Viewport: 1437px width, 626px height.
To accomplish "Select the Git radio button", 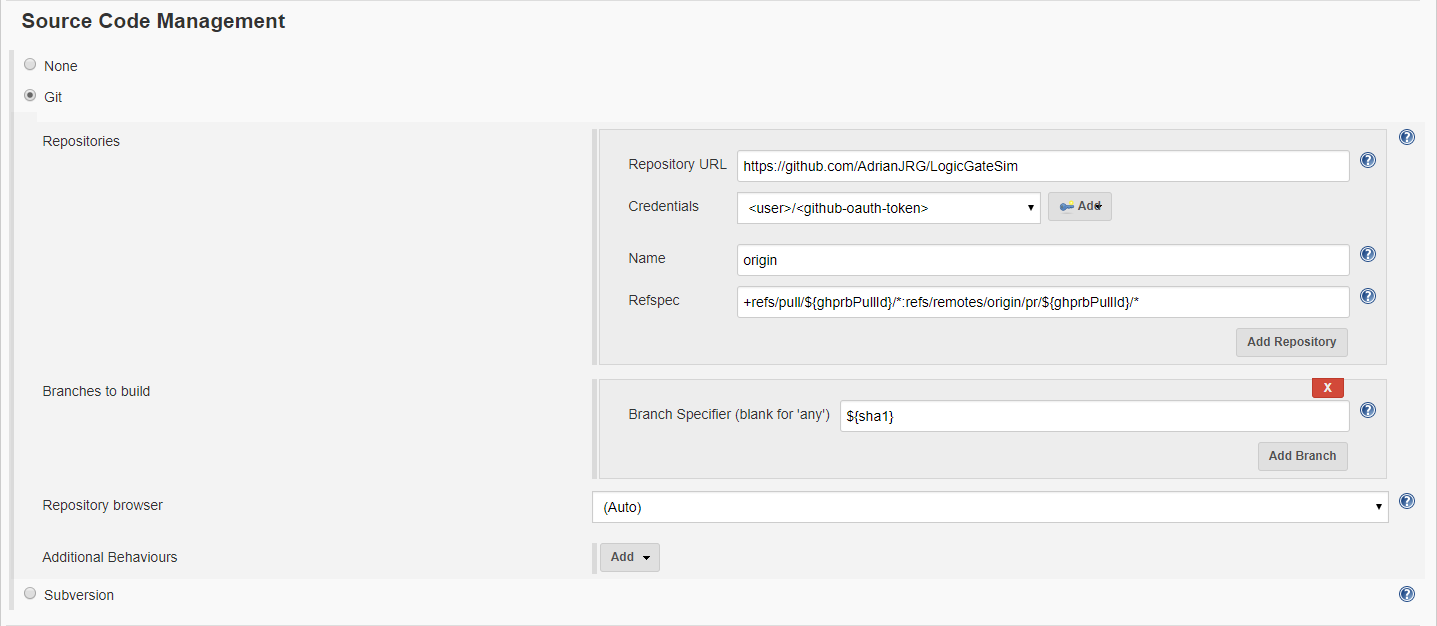I will tap(30, 94).
